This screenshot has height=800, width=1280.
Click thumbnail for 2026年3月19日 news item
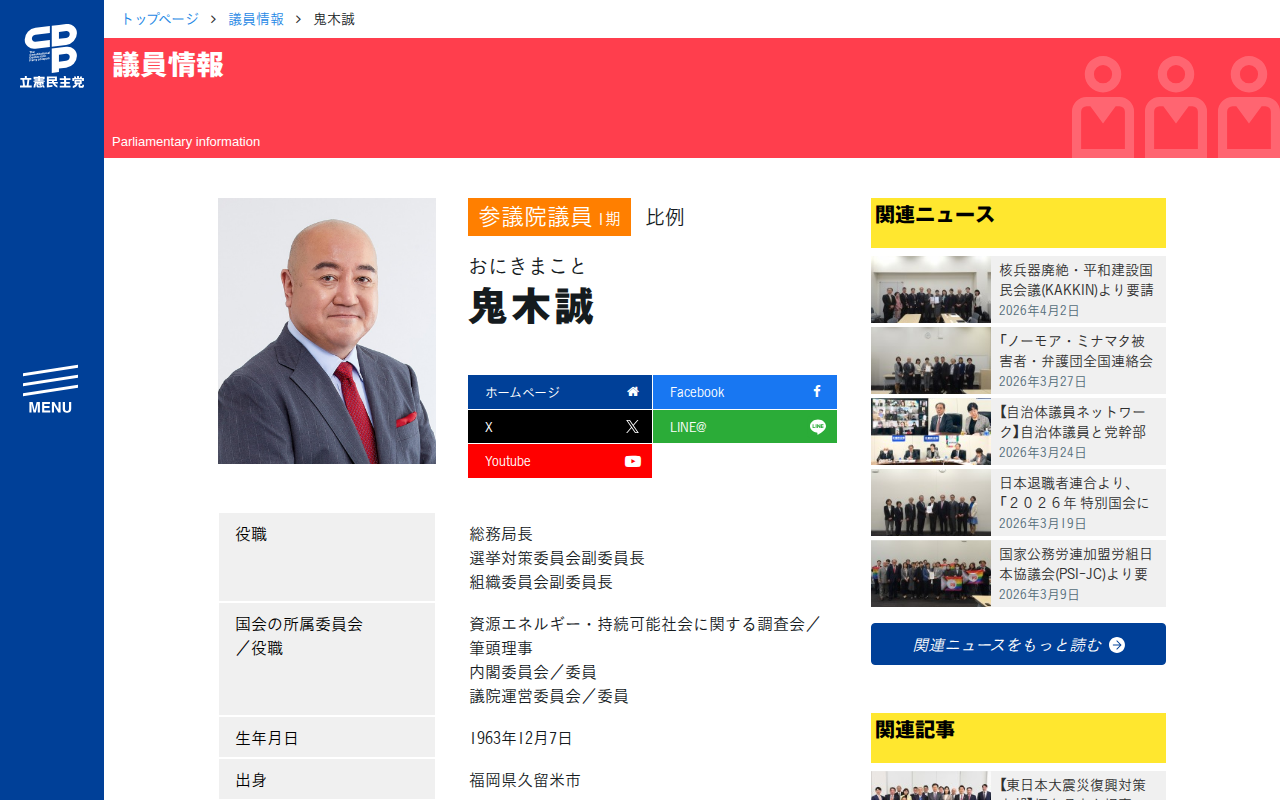(x=931, y=503)
